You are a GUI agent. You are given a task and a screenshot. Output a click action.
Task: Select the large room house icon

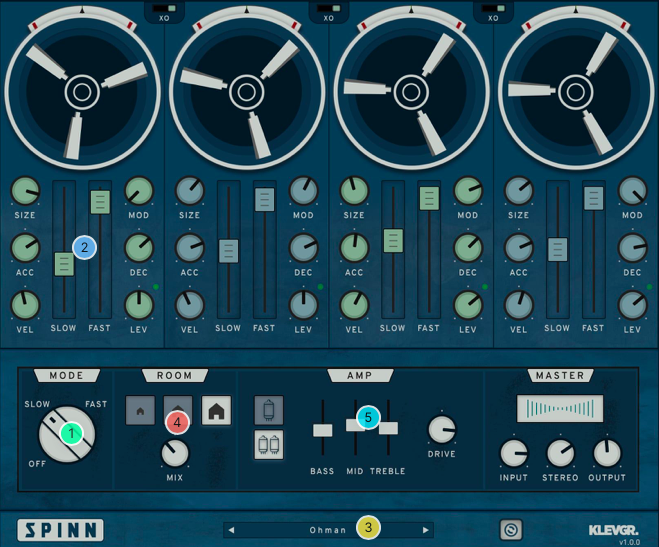click(x=216, y=410)
